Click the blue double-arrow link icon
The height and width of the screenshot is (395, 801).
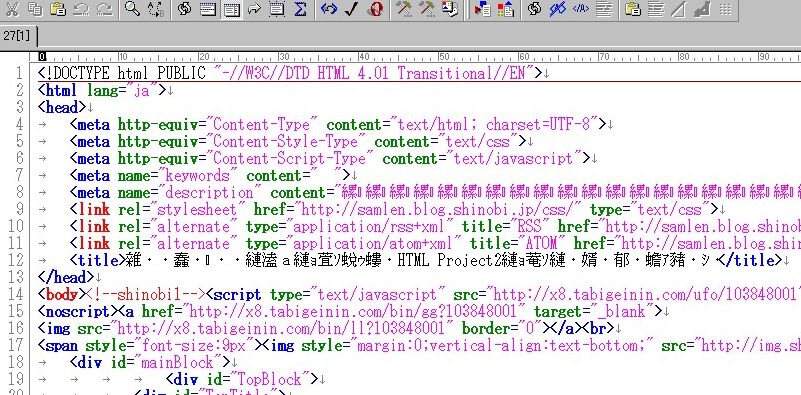pyautogui.click(x=329, y=9)
